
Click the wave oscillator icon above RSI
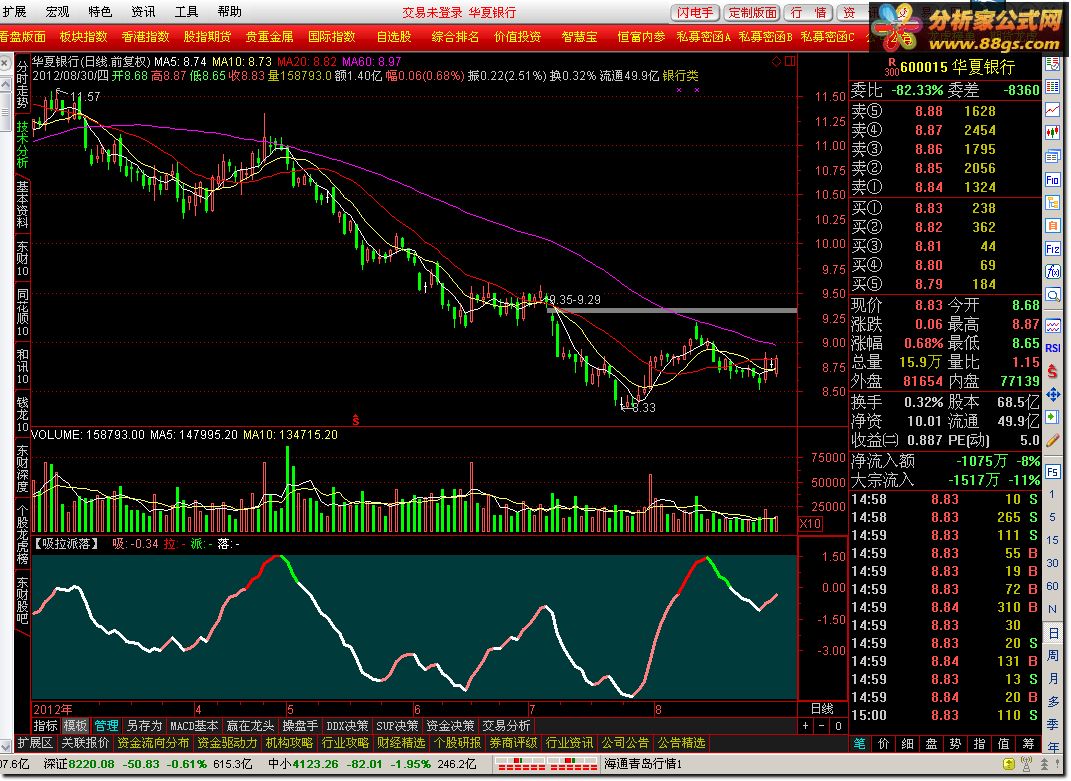coord(1053,326)
